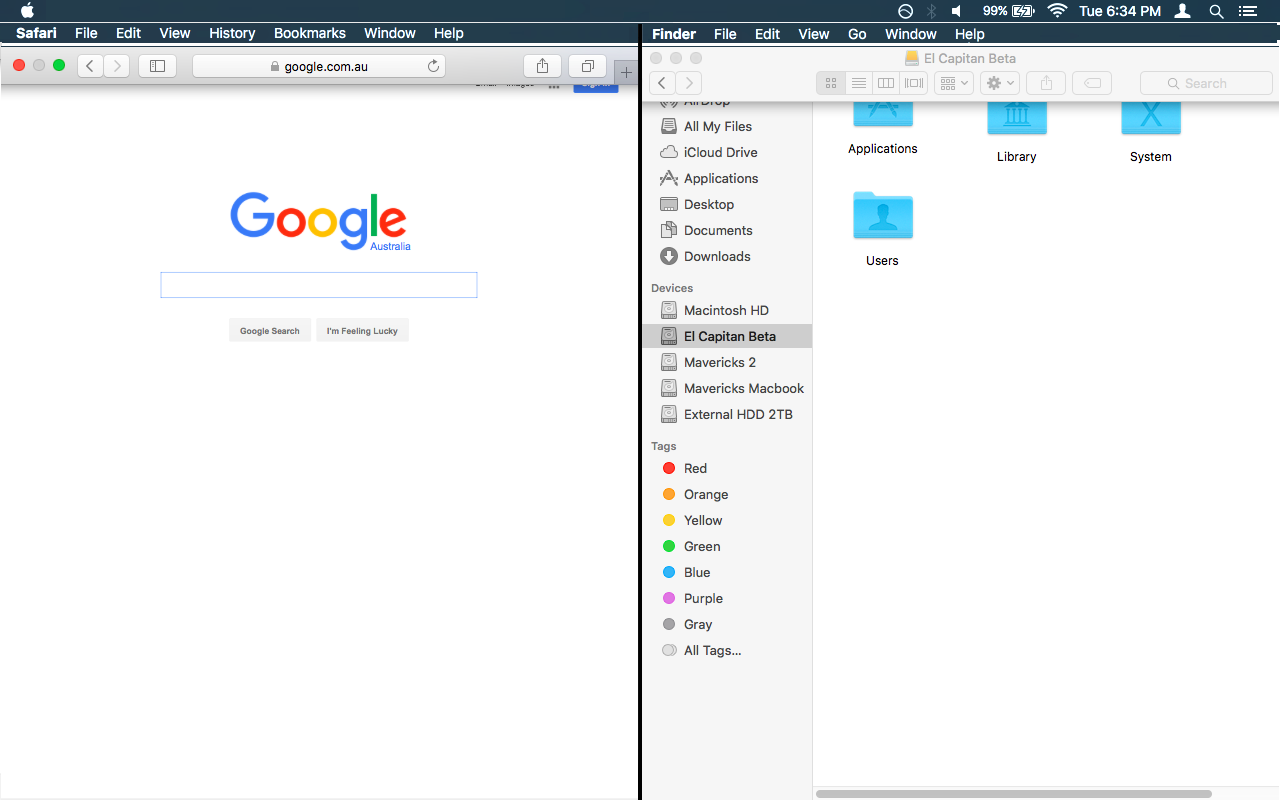Select Macintosh HD device

click(x=727, y=310)
